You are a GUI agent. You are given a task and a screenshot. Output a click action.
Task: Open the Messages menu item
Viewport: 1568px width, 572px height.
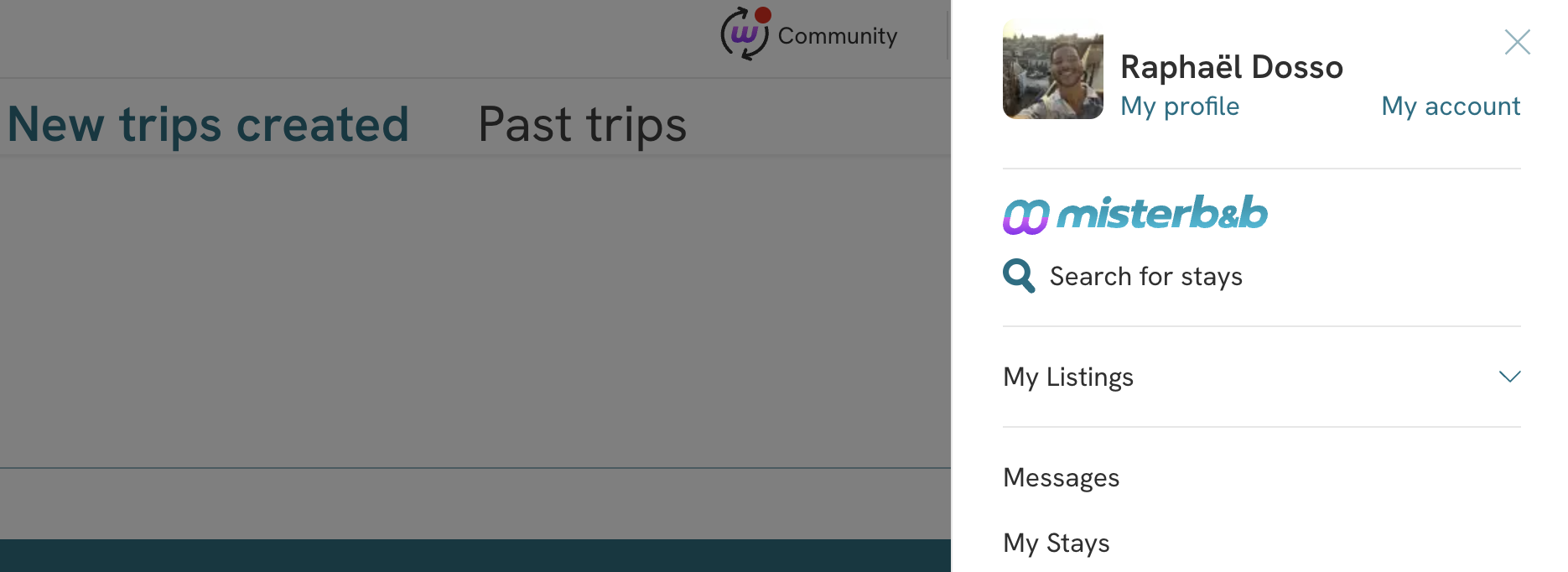click(1061, 478)
